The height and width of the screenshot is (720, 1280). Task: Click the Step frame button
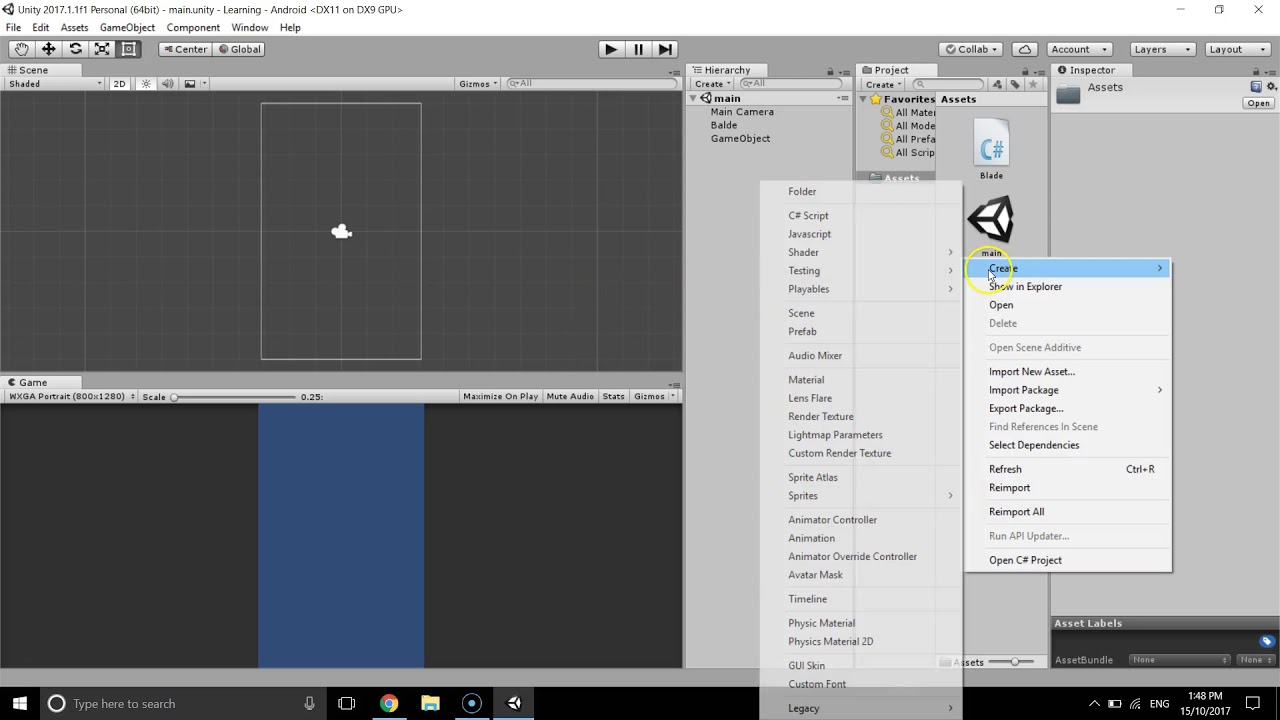[665, 49]
